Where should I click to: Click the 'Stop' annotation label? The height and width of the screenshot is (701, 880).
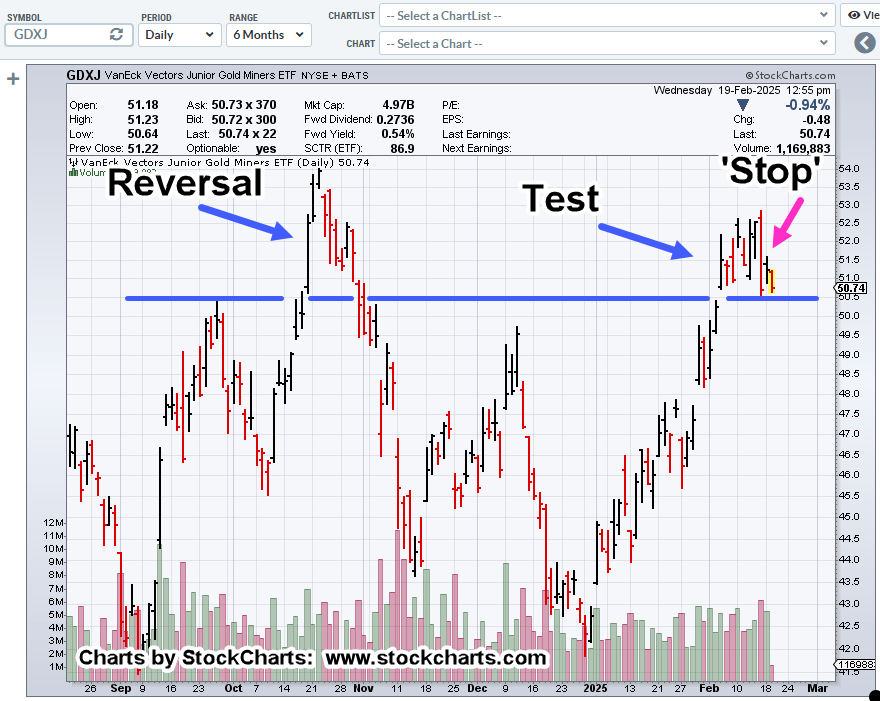(771, 170)
